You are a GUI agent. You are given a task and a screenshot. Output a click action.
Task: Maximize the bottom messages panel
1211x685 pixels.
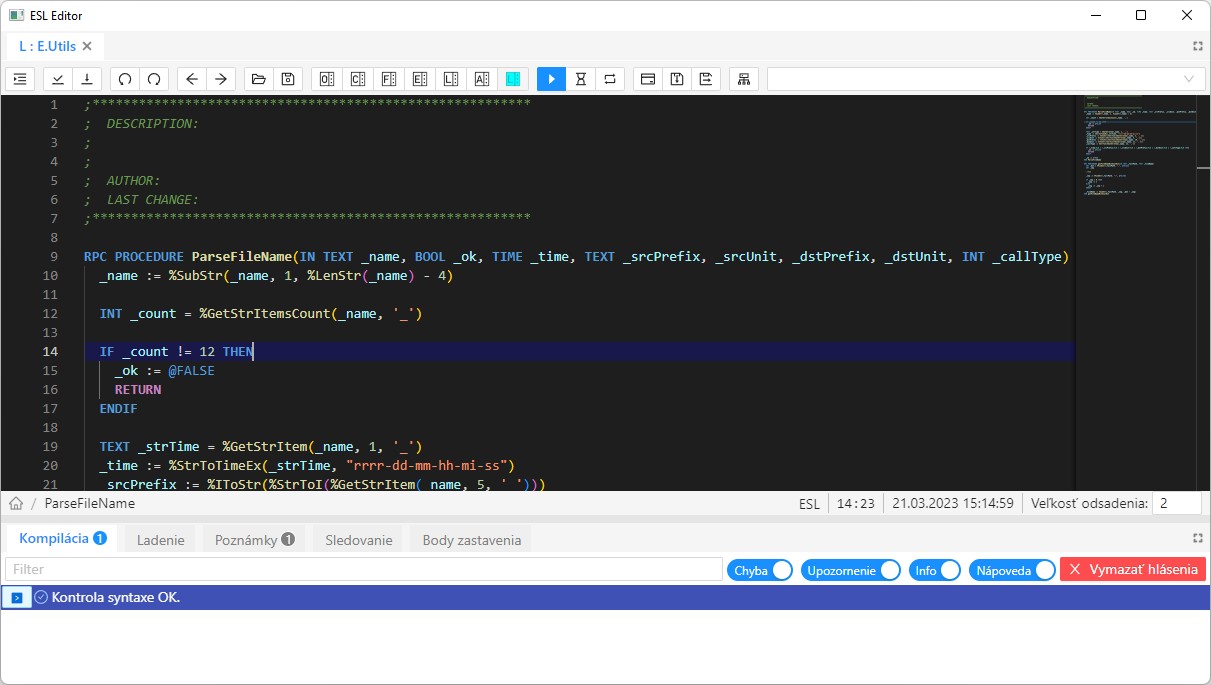pos(1197,539)
